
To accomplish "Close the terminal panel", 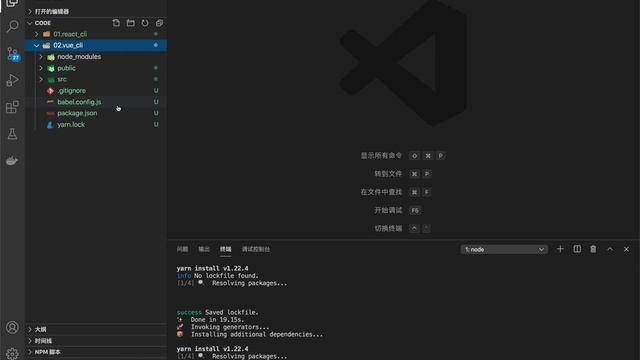I will pos(626,249).
